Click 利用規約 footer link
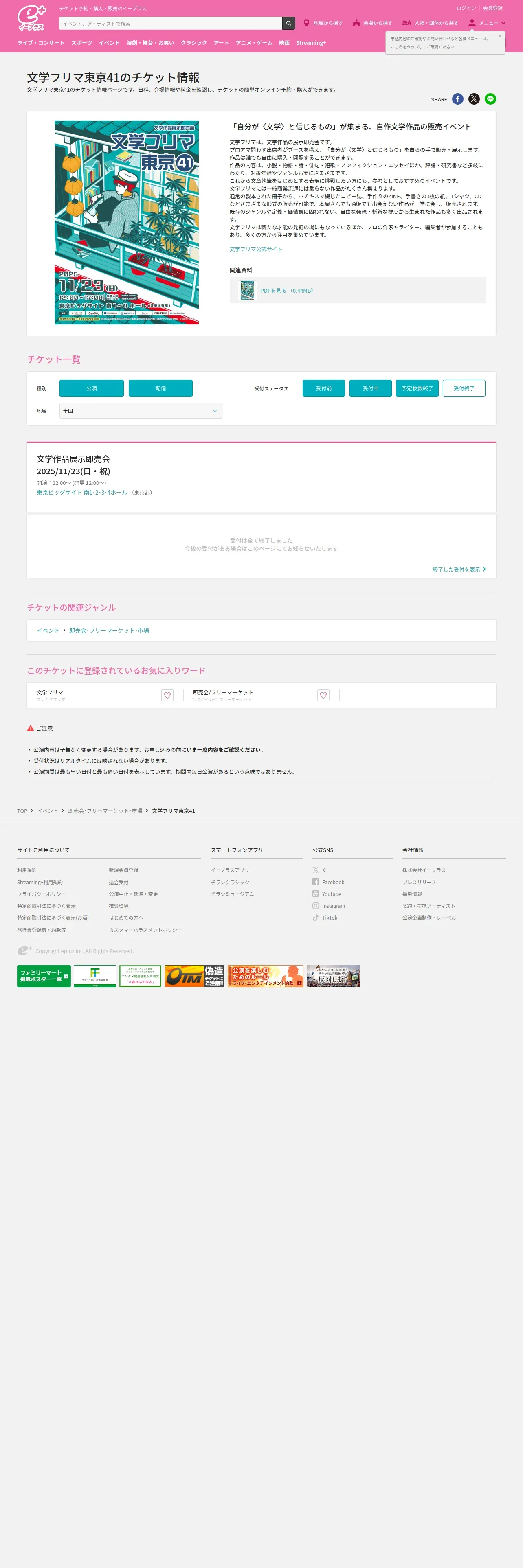 (x=27, y=870)
